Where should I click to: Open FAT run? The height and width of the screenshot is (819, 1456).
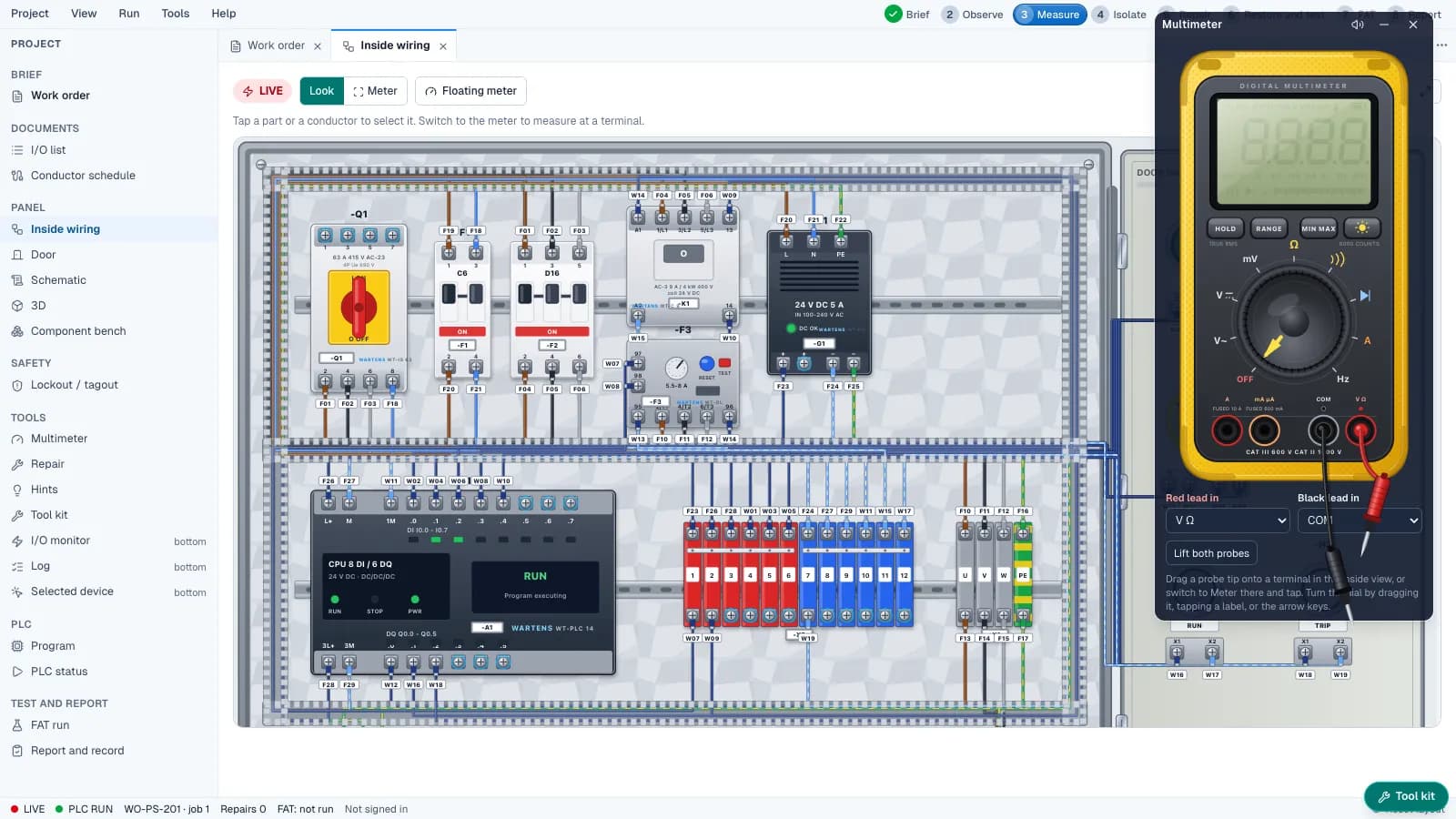(x=50, y=725)
